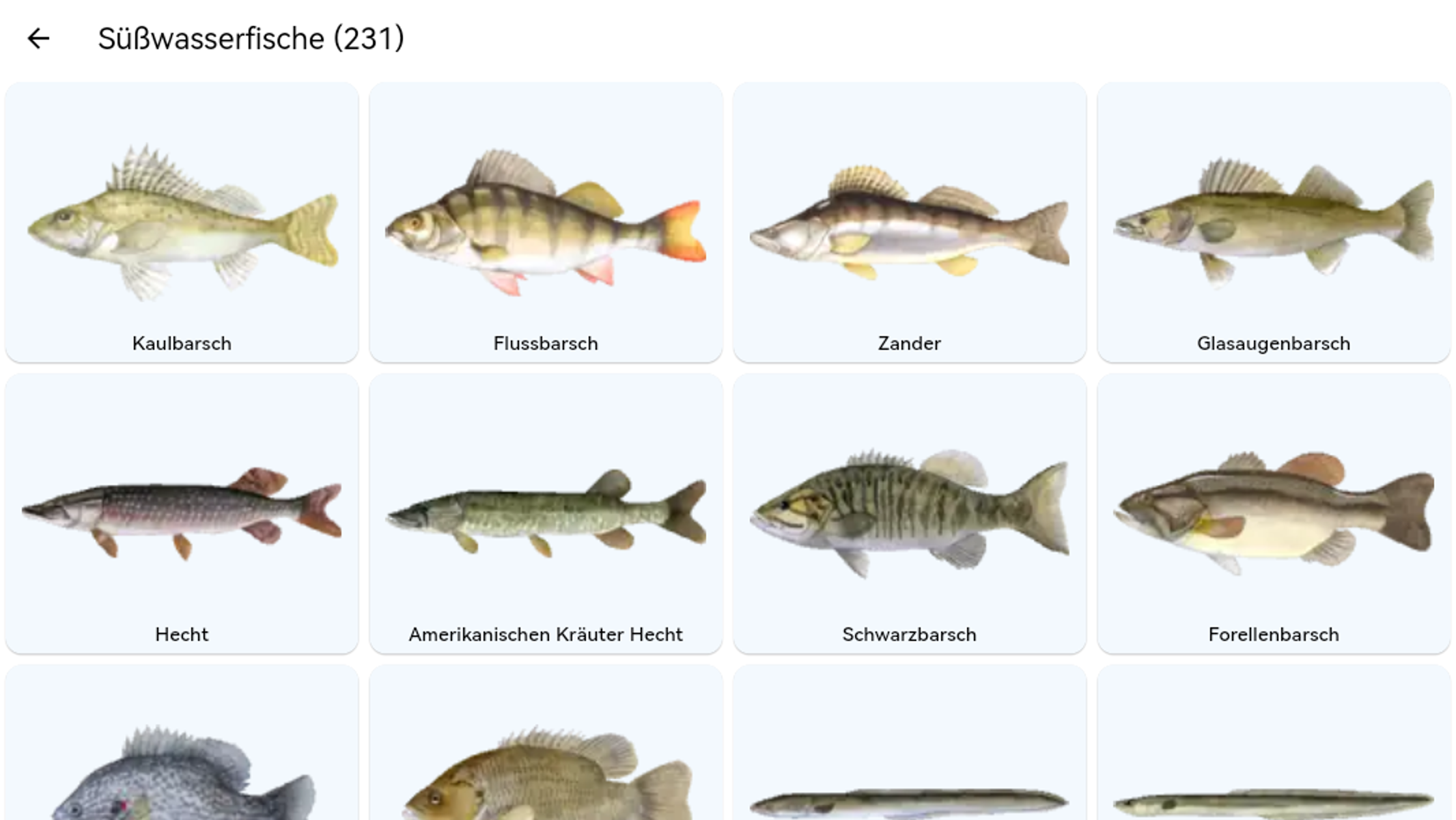
Task: Select Amerikanischen Kräuter Hecht card
Action: pos(546,513)
